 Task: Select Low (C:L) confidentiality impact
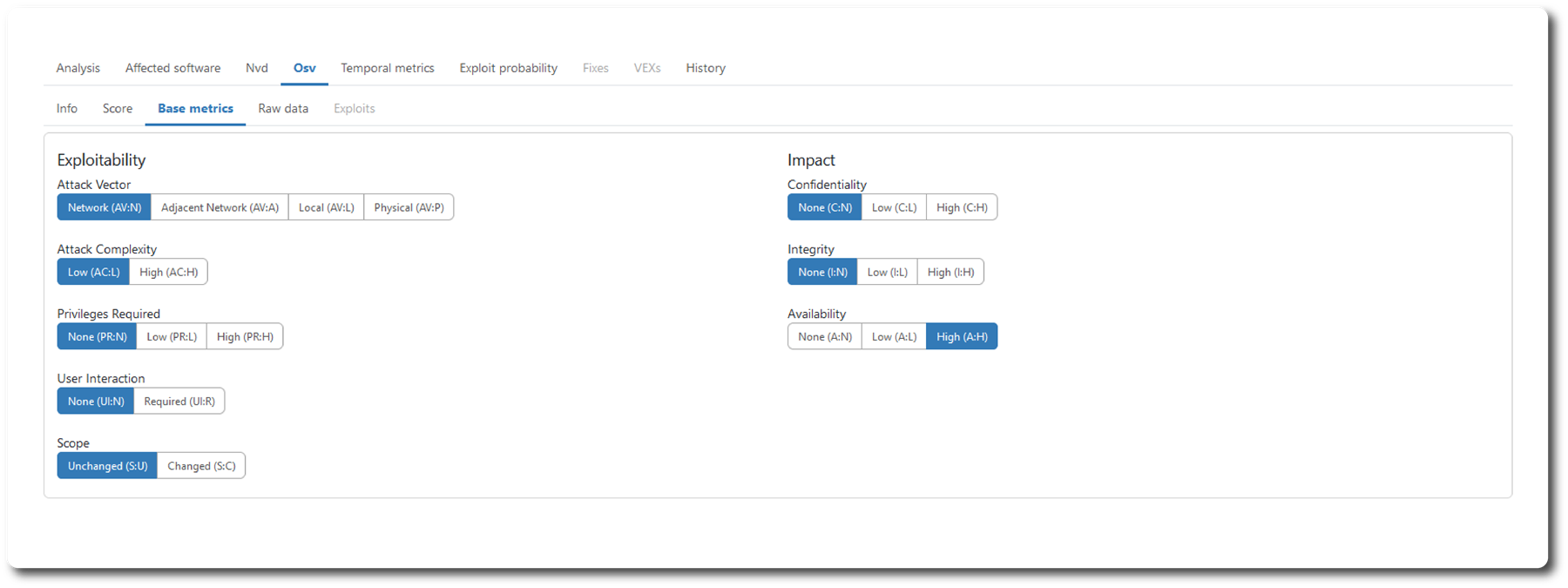[x=894, y=207]
